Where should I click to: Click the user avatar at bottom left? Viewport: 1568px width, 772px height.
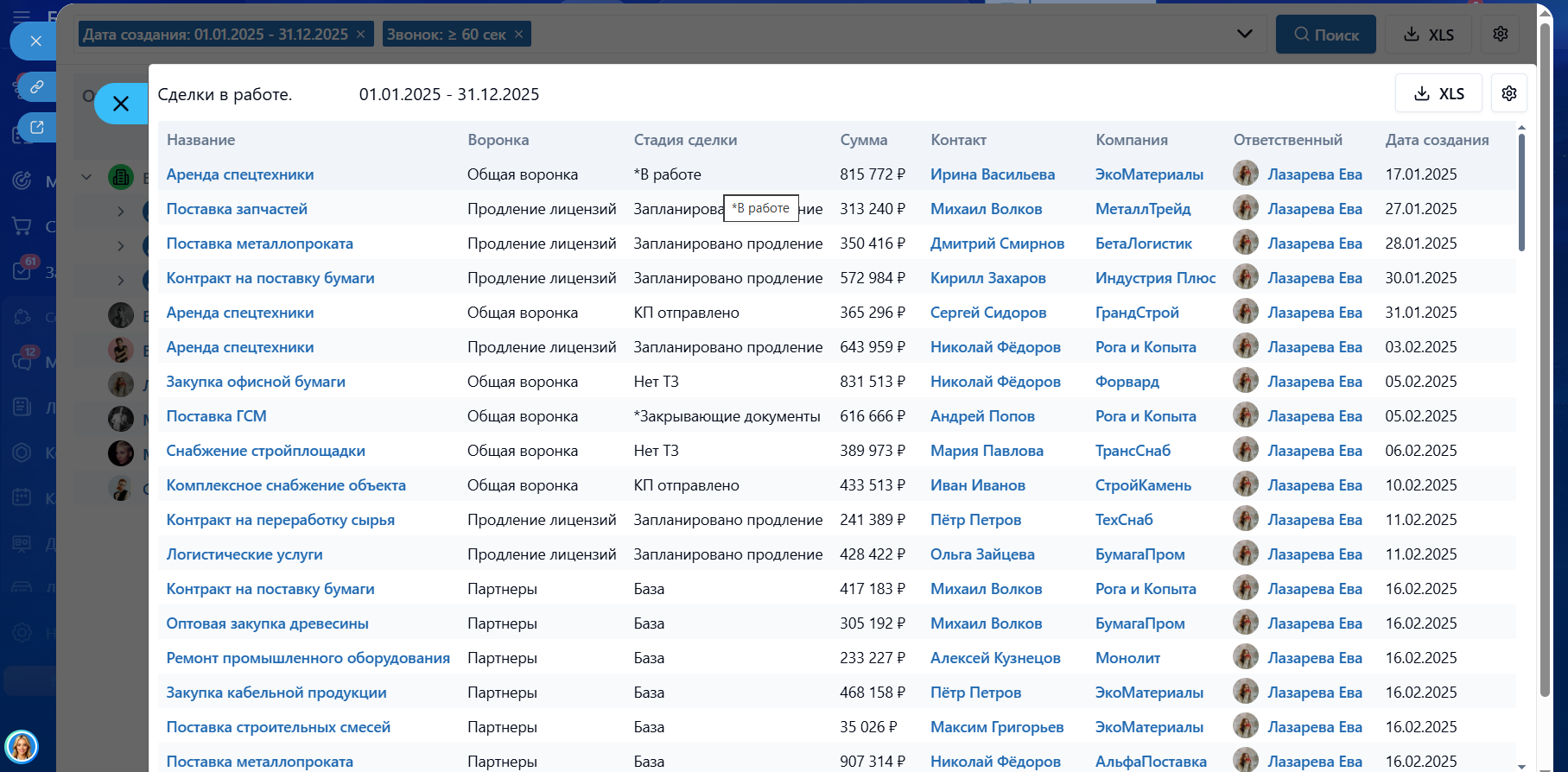tap(22, 746)
